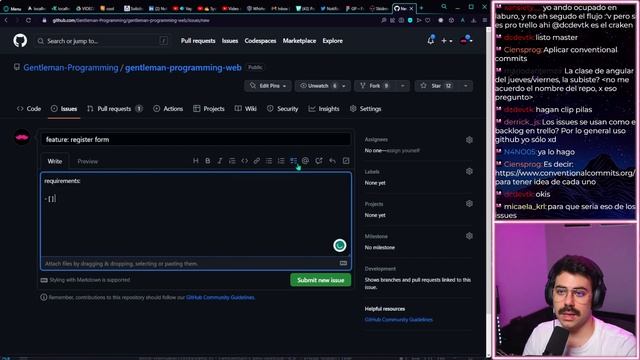Add a link with the chain icon
640x360 pixels.
pyautogui.click(x=256, y=161)
